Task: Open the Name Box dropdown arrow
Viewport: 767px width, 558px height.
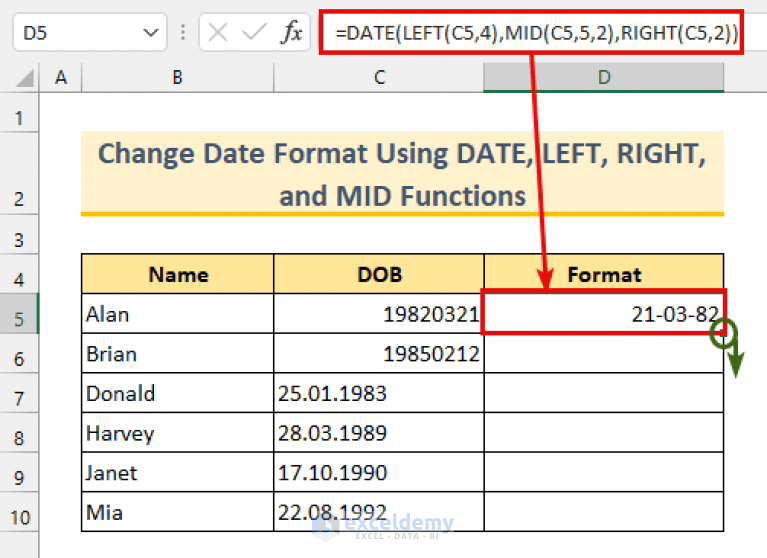Action: click(151, 33)
